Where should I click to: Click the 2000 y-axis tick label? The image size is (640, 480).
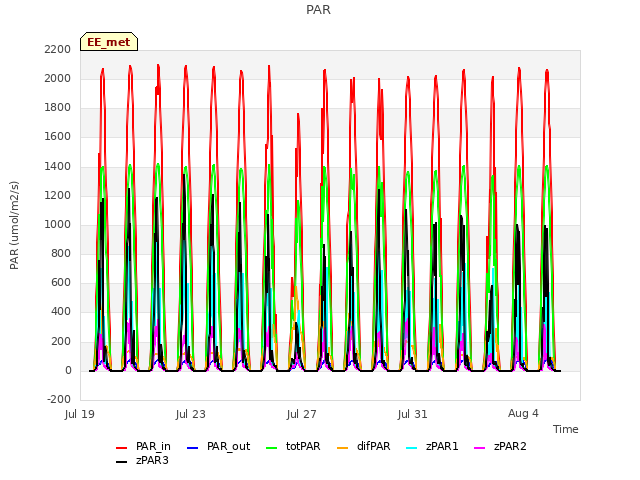click(58, 78)
